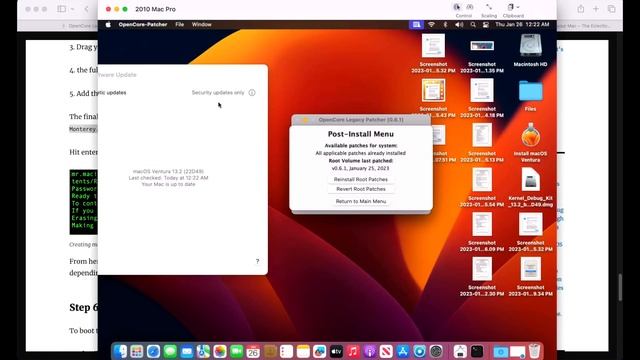Open the Reminders app in the dock
This screenshot has width=640, height=360.
(x=287, y=351)
